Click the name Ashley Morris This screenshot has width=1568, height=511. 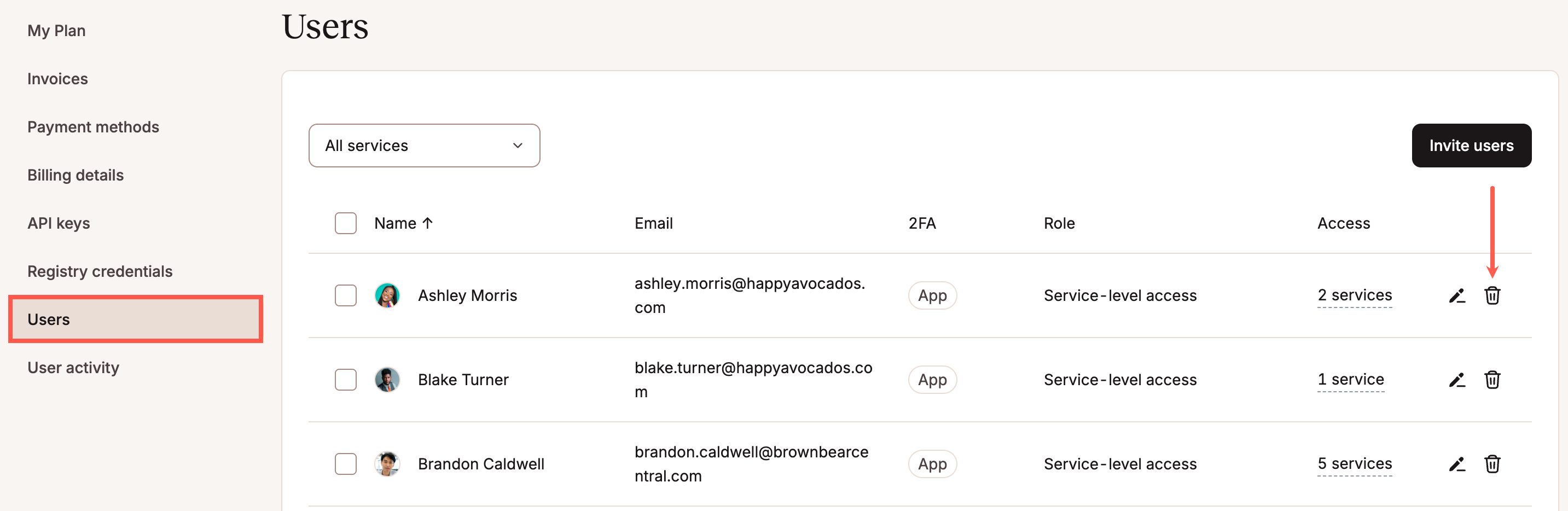(467, 295)
